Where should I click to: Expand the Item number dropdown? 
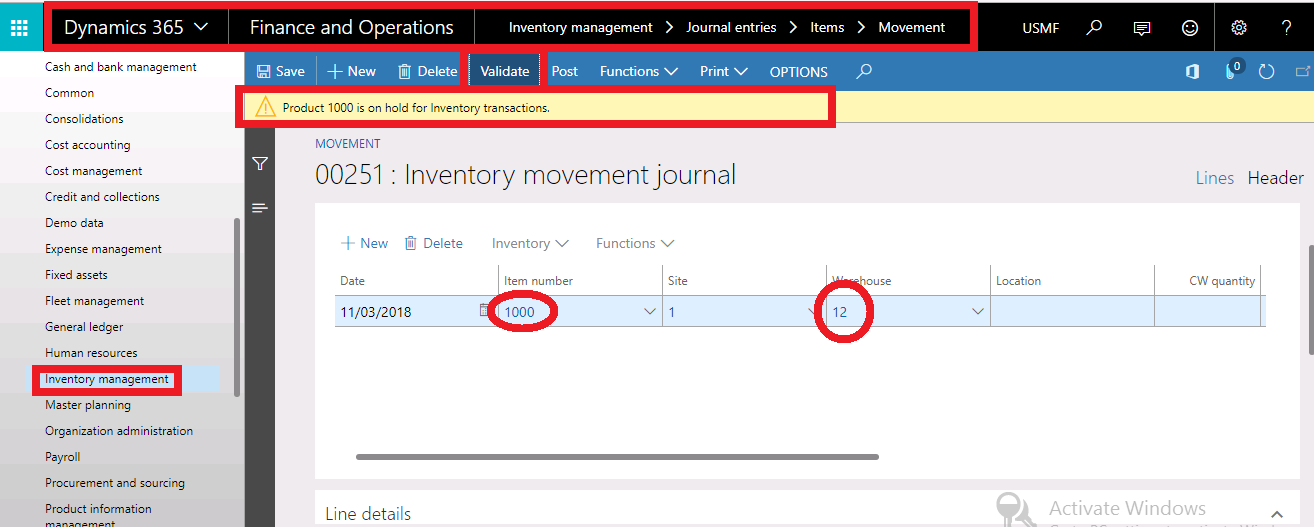[649, 312]
